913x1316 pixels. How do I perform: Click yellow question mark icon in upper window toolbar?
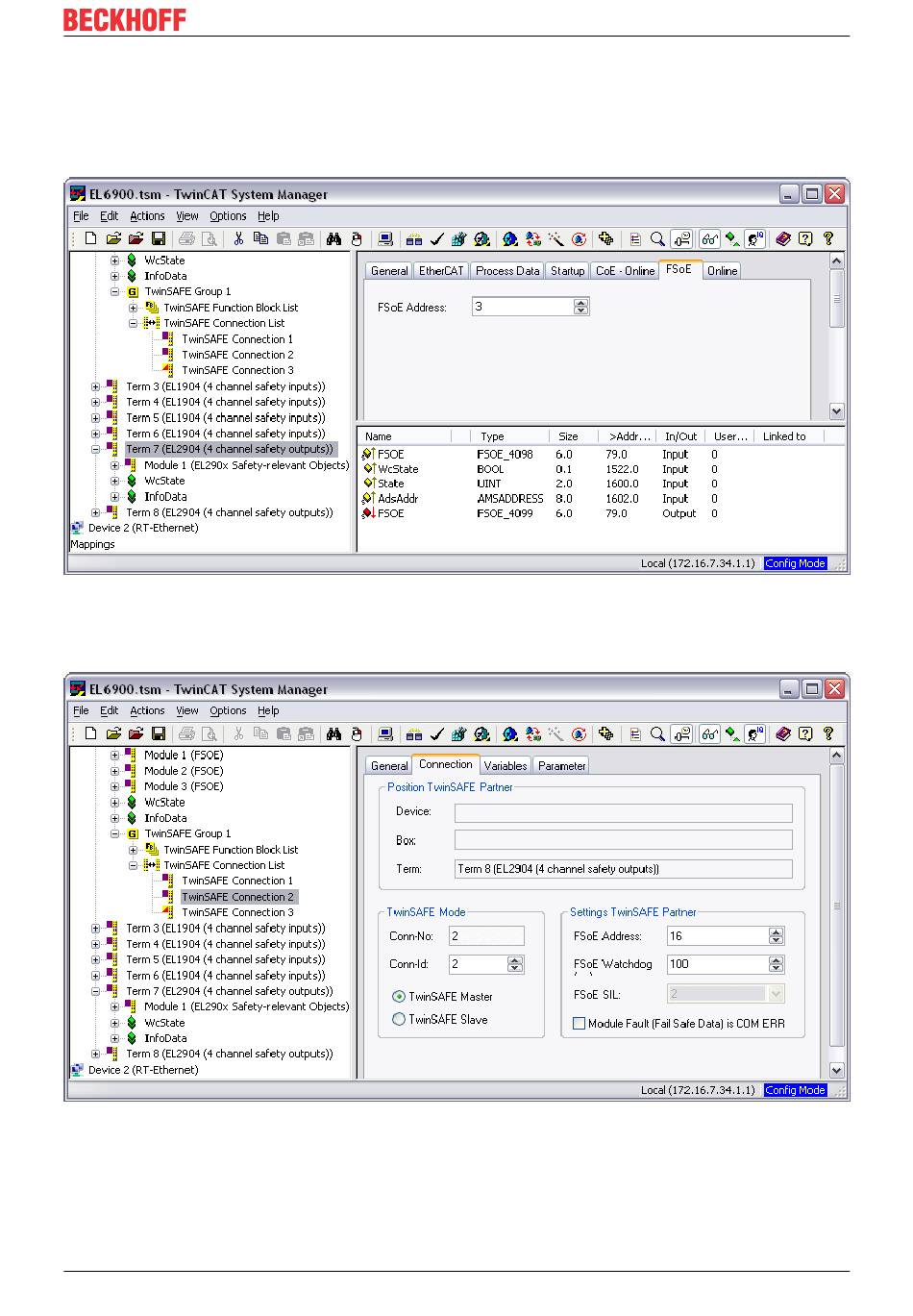[x=828, y=238]
